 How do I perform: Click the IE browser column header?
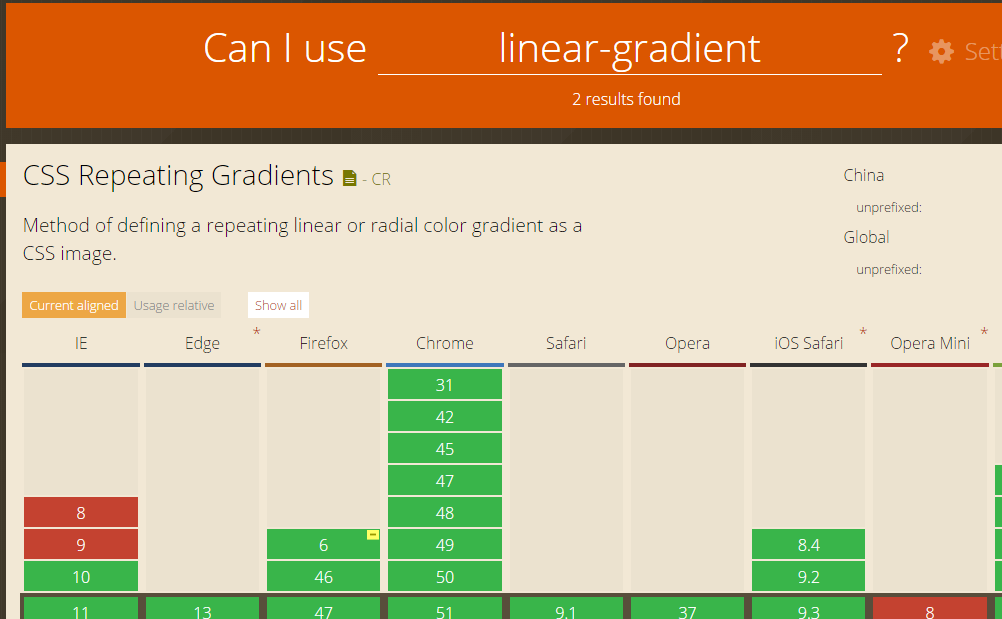pyautogui.click(x=81, y=344)
